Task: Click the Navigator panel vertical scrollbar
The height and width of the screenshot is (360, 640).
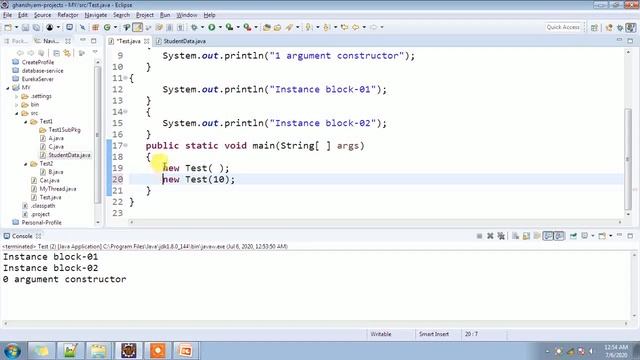Action: click(98, 135)
